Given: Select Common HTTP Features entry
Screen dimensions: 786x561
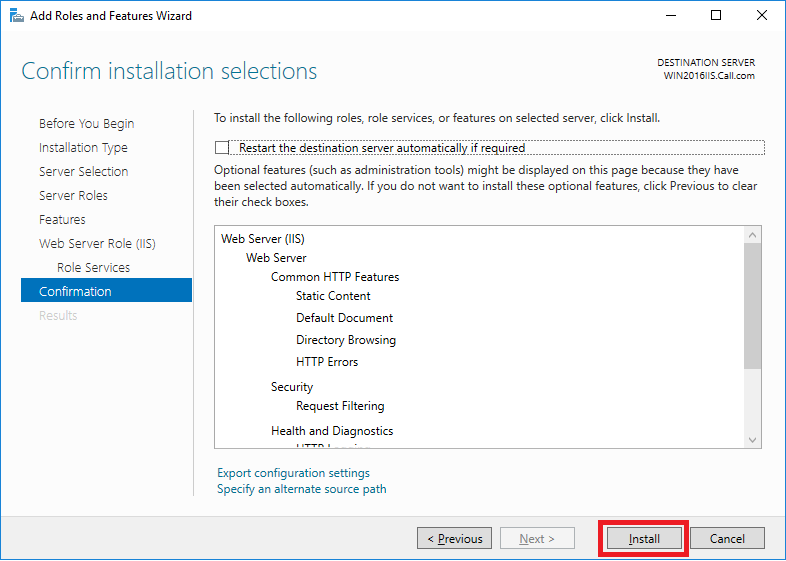Looking at the screenshot, I should pyautogui.click(x=335, y=277).
